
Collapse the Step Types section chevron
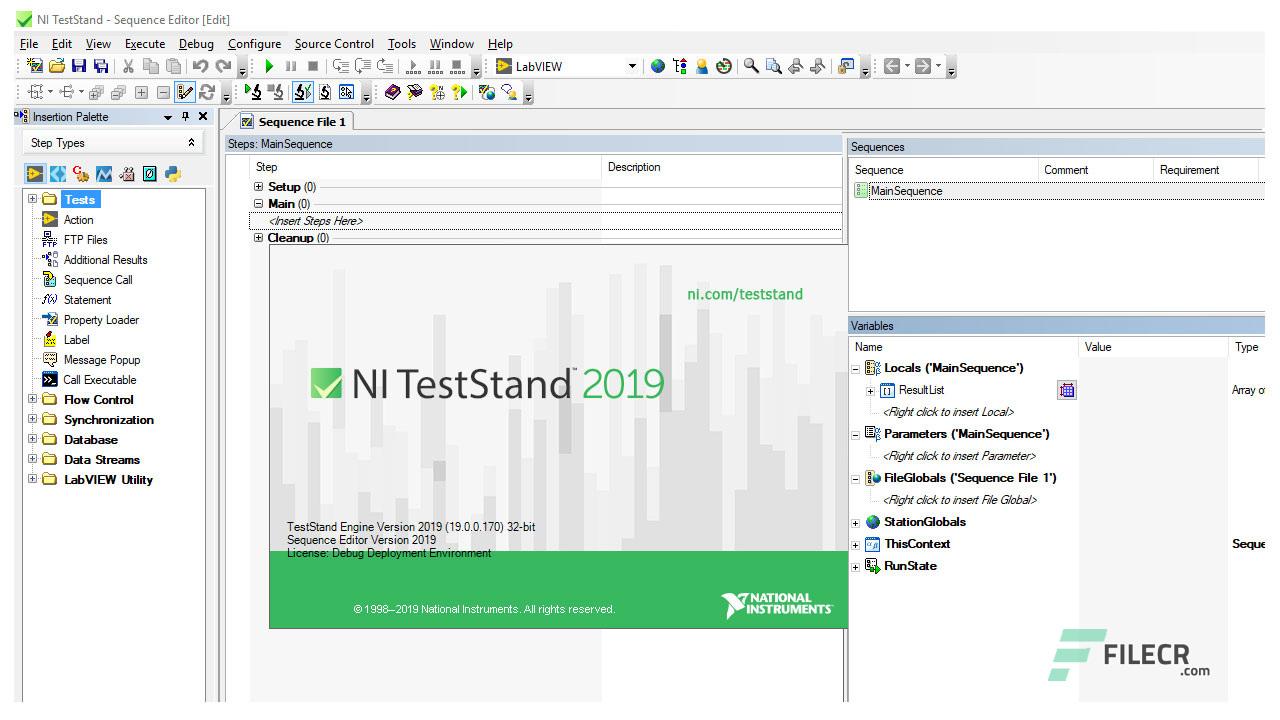click(192, 143)
